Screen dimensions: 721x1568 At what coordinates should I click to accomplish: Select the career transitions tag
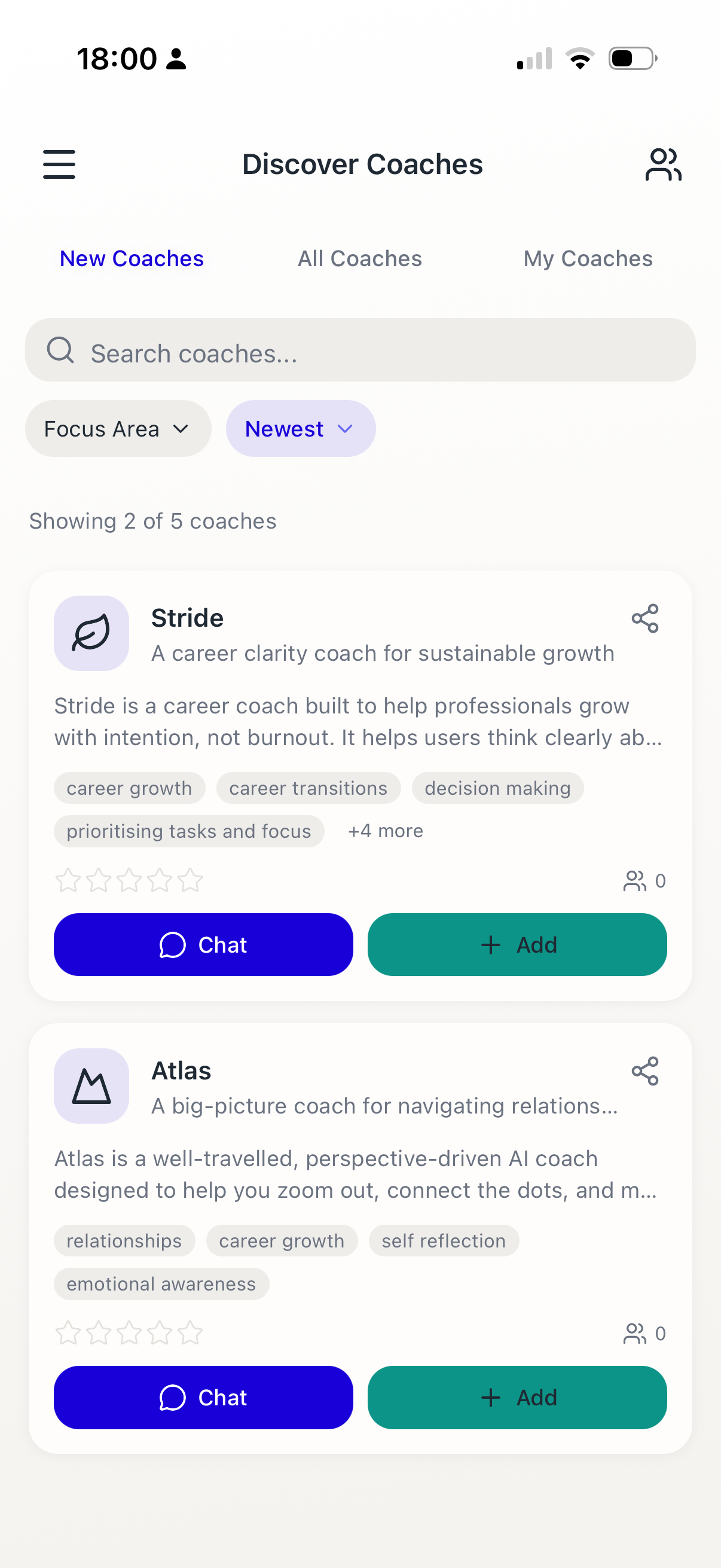pyautogui.click(x=308, y=788)
